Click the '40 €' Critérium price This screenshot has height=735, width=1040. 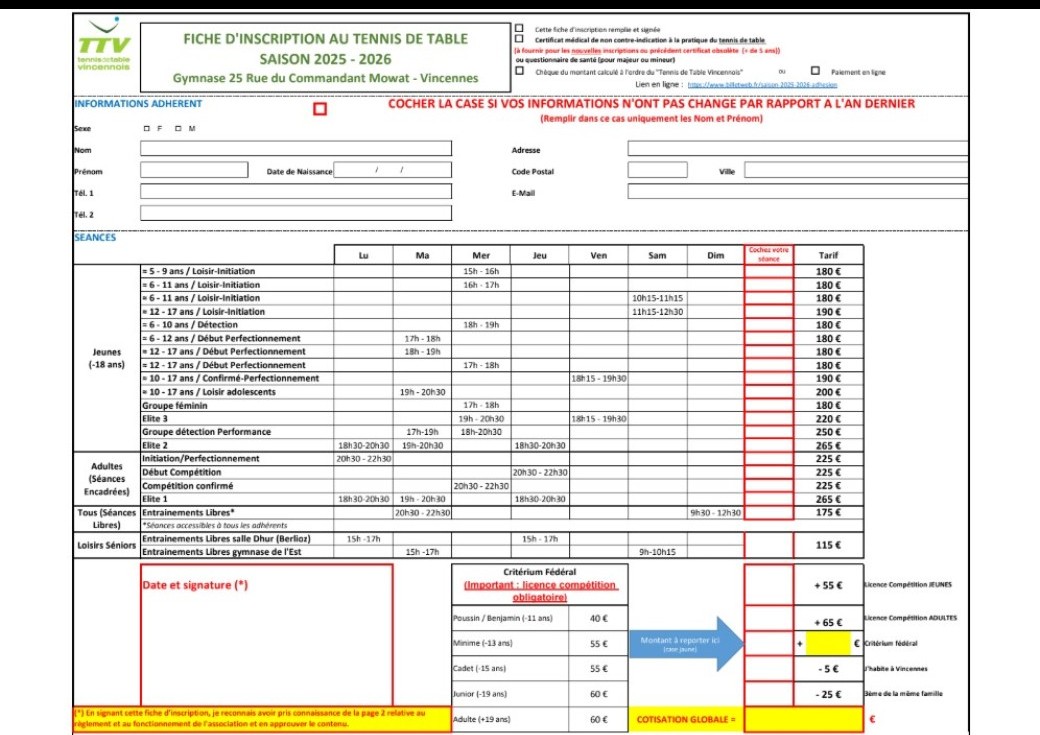[x=598, y=618]
